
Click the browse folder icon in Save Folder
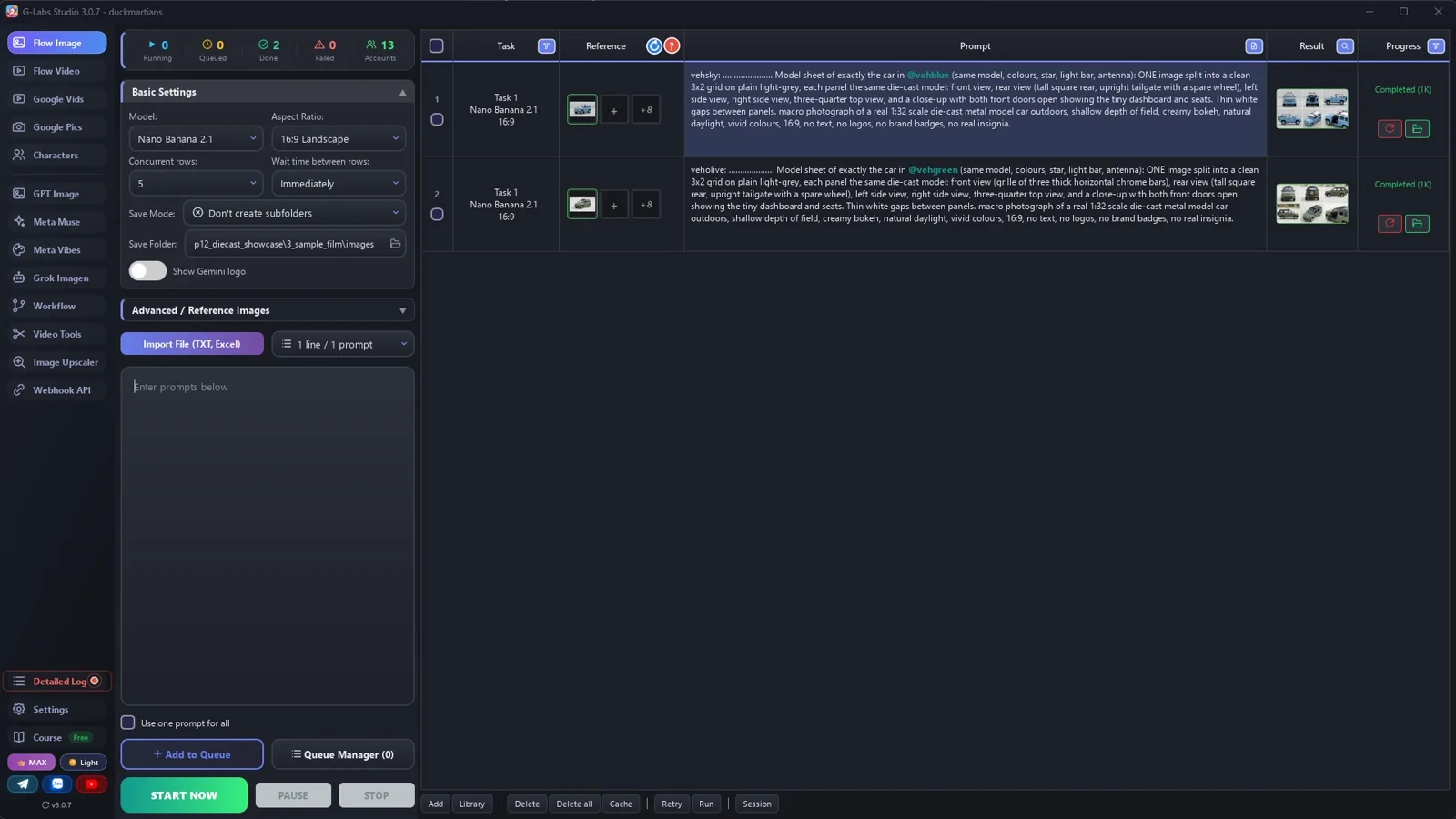tap(395, 244)
